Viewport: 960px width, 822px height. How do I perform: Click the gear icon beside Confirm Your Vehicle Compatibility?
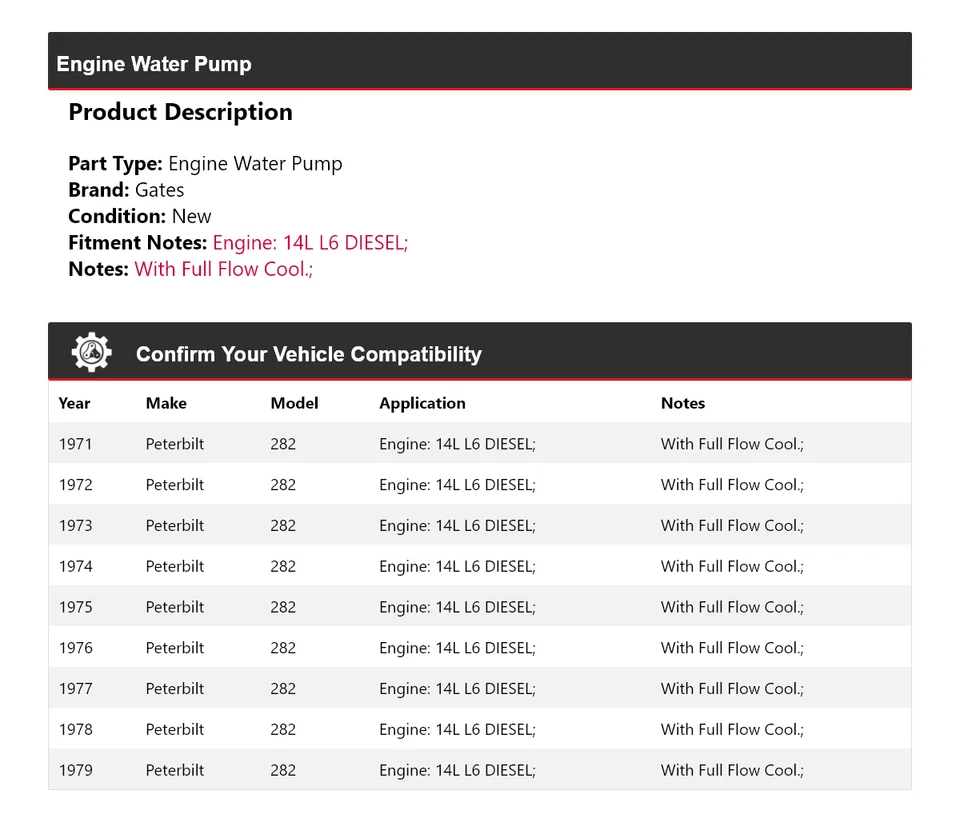pos(91,353)
